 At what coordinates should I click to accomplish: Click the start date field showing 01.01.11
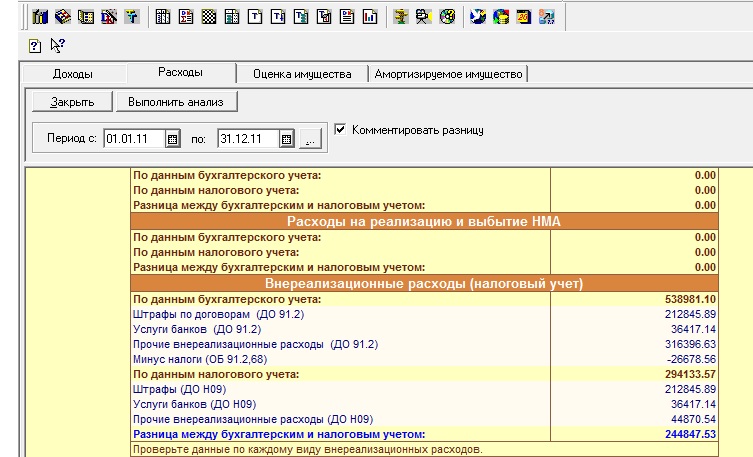[133, 140]
